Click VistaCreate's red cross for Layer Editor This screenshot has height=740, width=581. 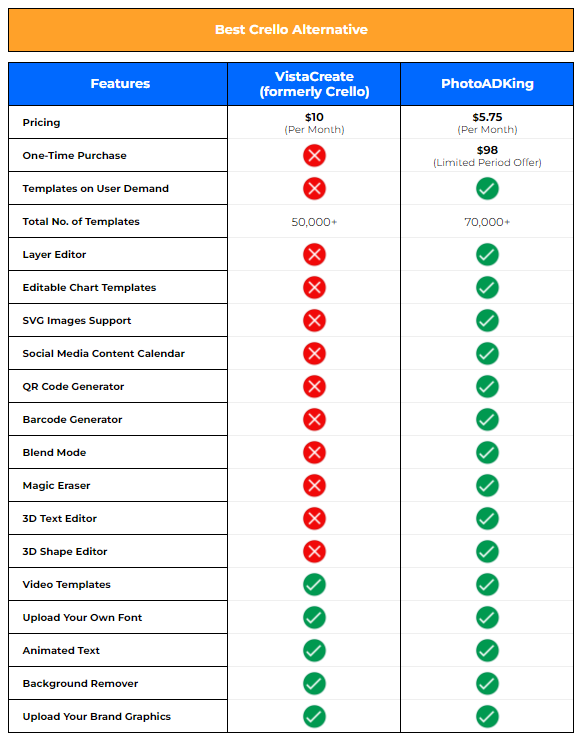click(314, 254)
